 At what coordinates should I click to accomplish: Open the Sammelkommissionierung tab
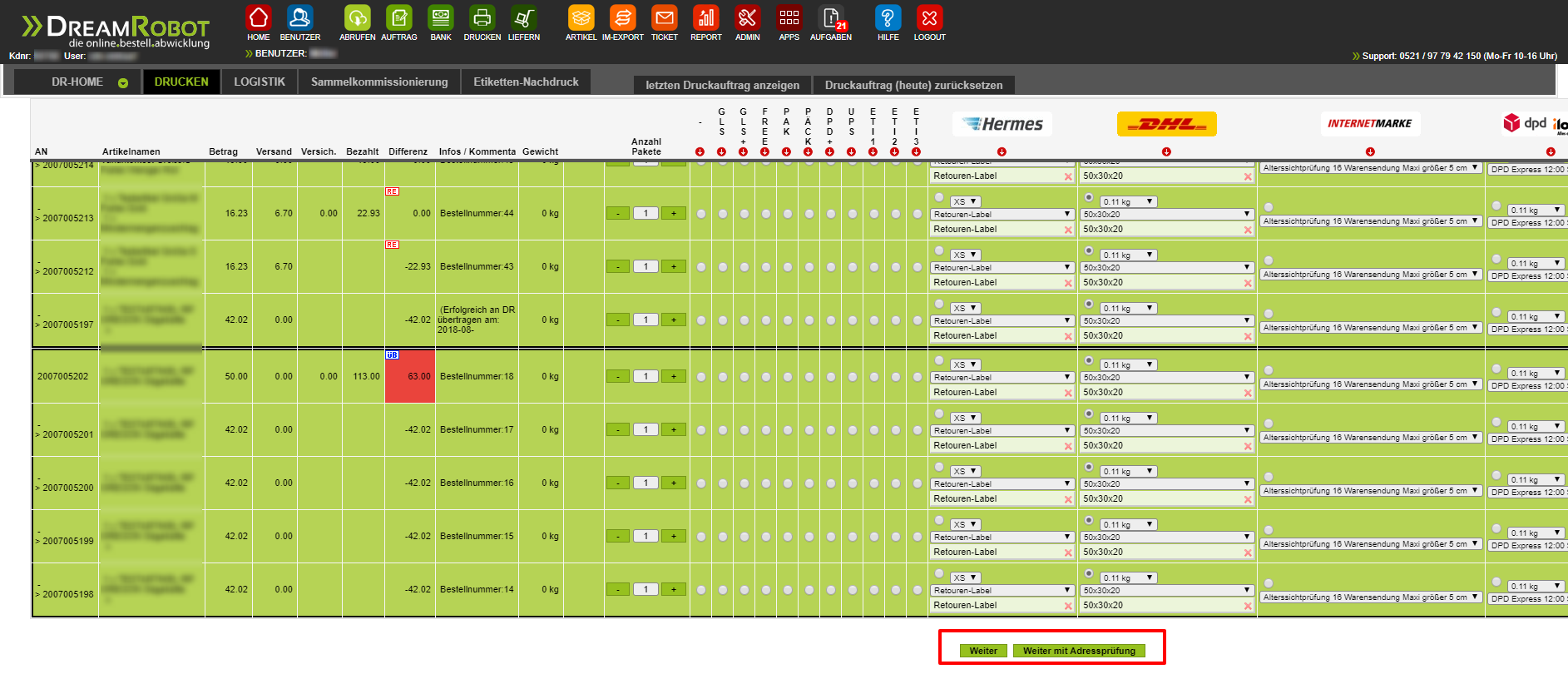379,82
